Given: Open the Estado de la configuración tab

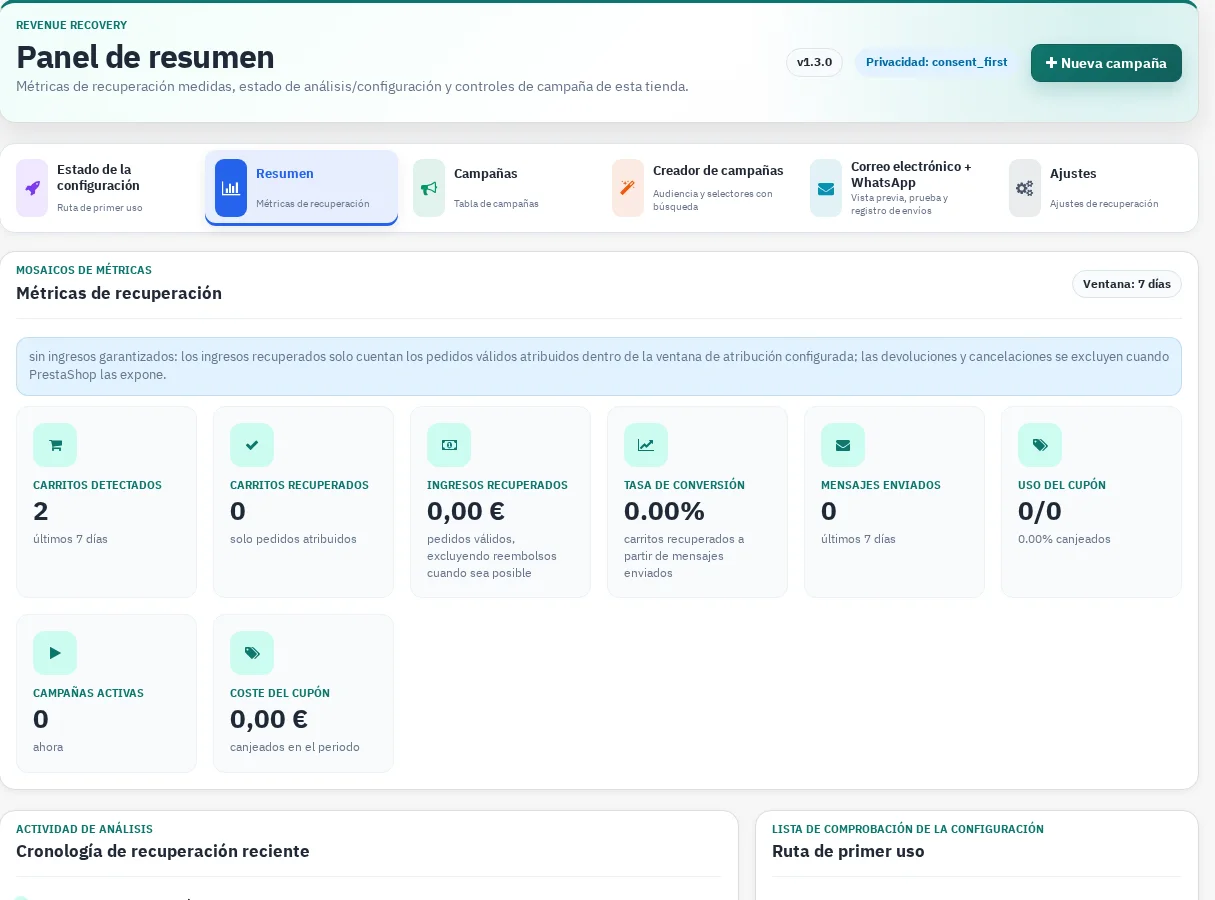Looking at the screenshot, I should (103, 188).
